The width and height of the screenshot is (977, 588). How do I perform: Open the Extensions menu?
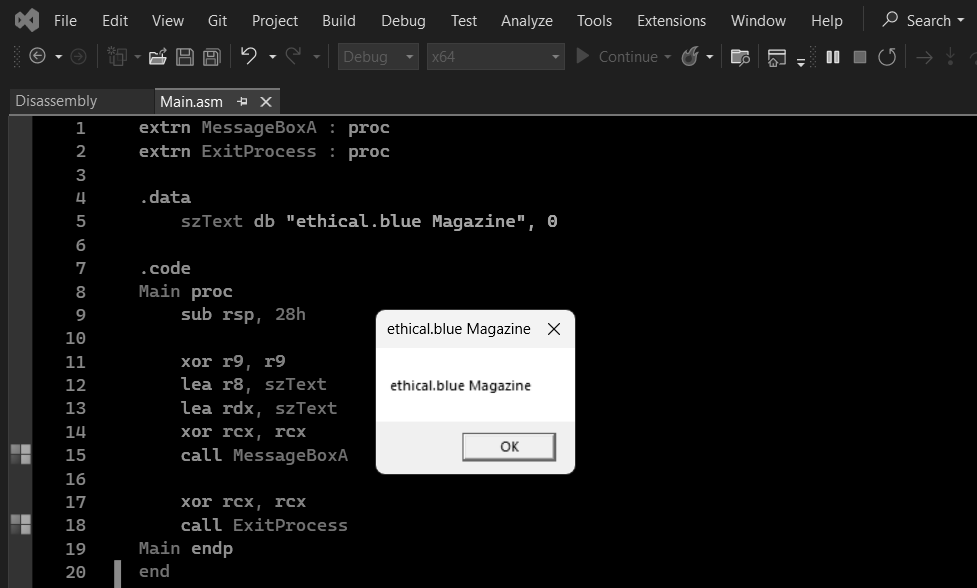[671, 21]
